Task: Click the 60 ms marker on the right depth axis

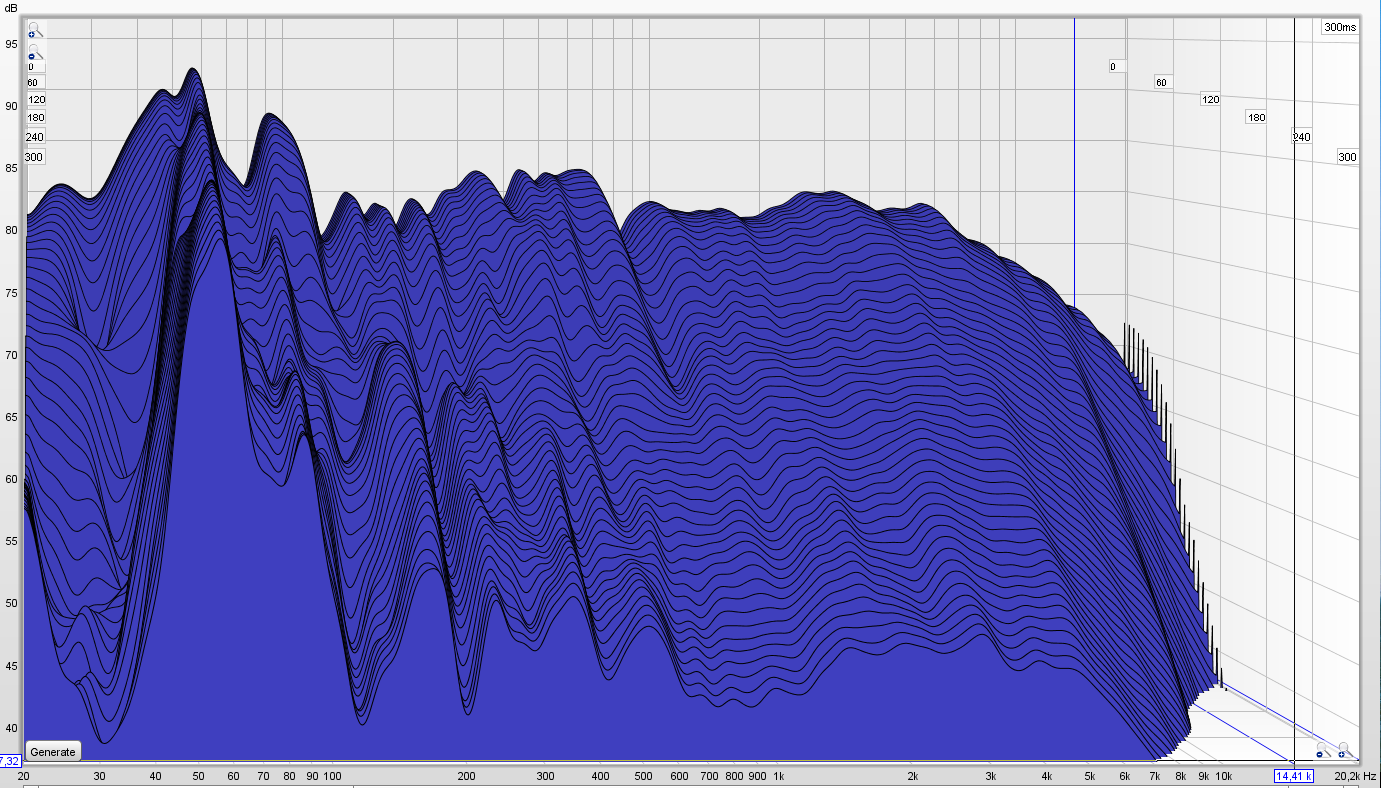Action: pos(1161,82)
